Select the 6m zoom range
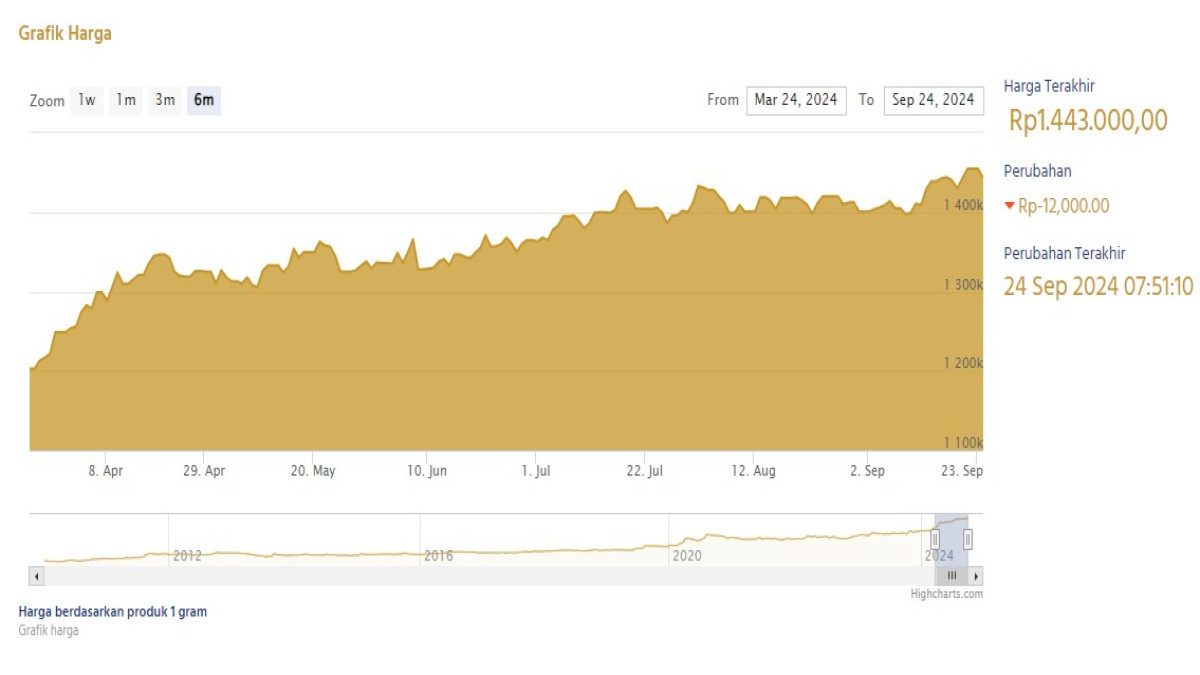 204,100
